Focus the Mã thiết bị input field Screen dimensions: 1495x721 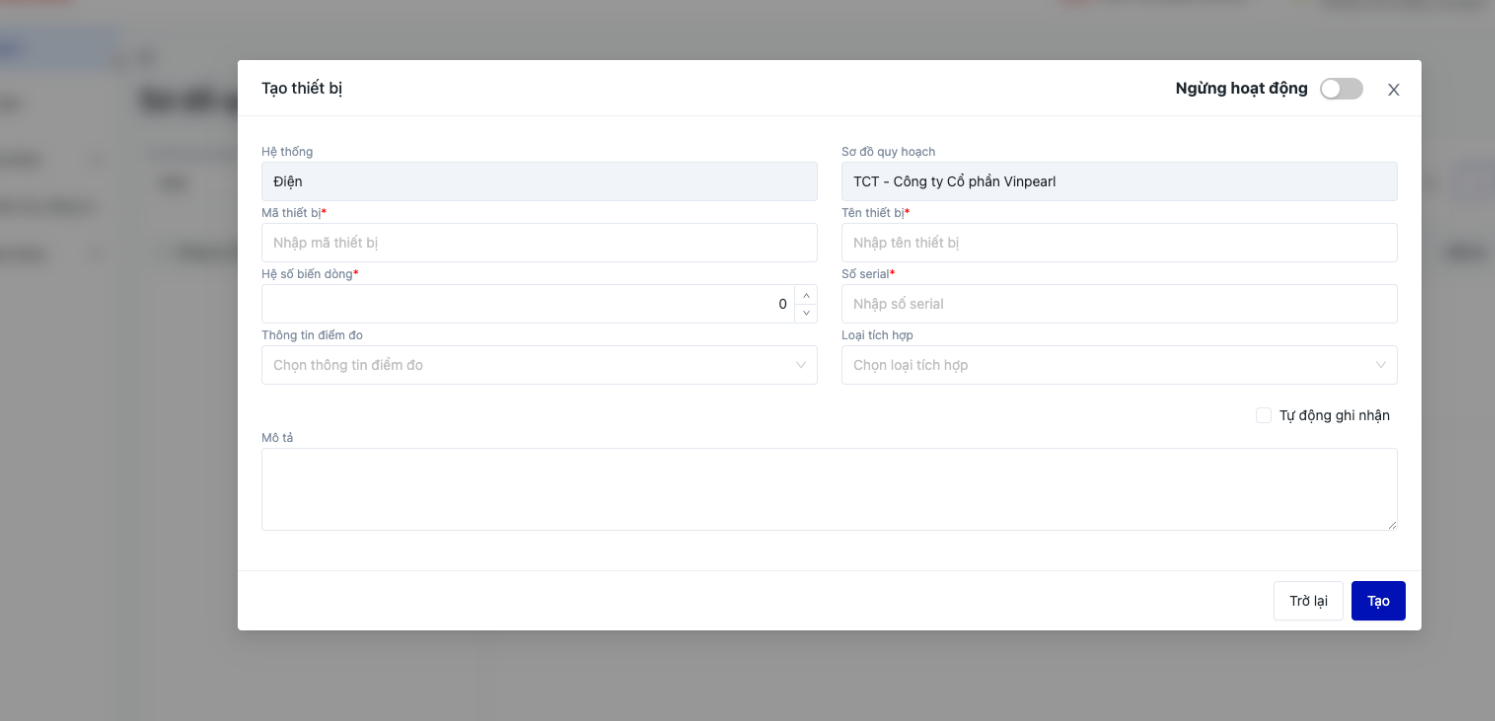click(539, 243)
